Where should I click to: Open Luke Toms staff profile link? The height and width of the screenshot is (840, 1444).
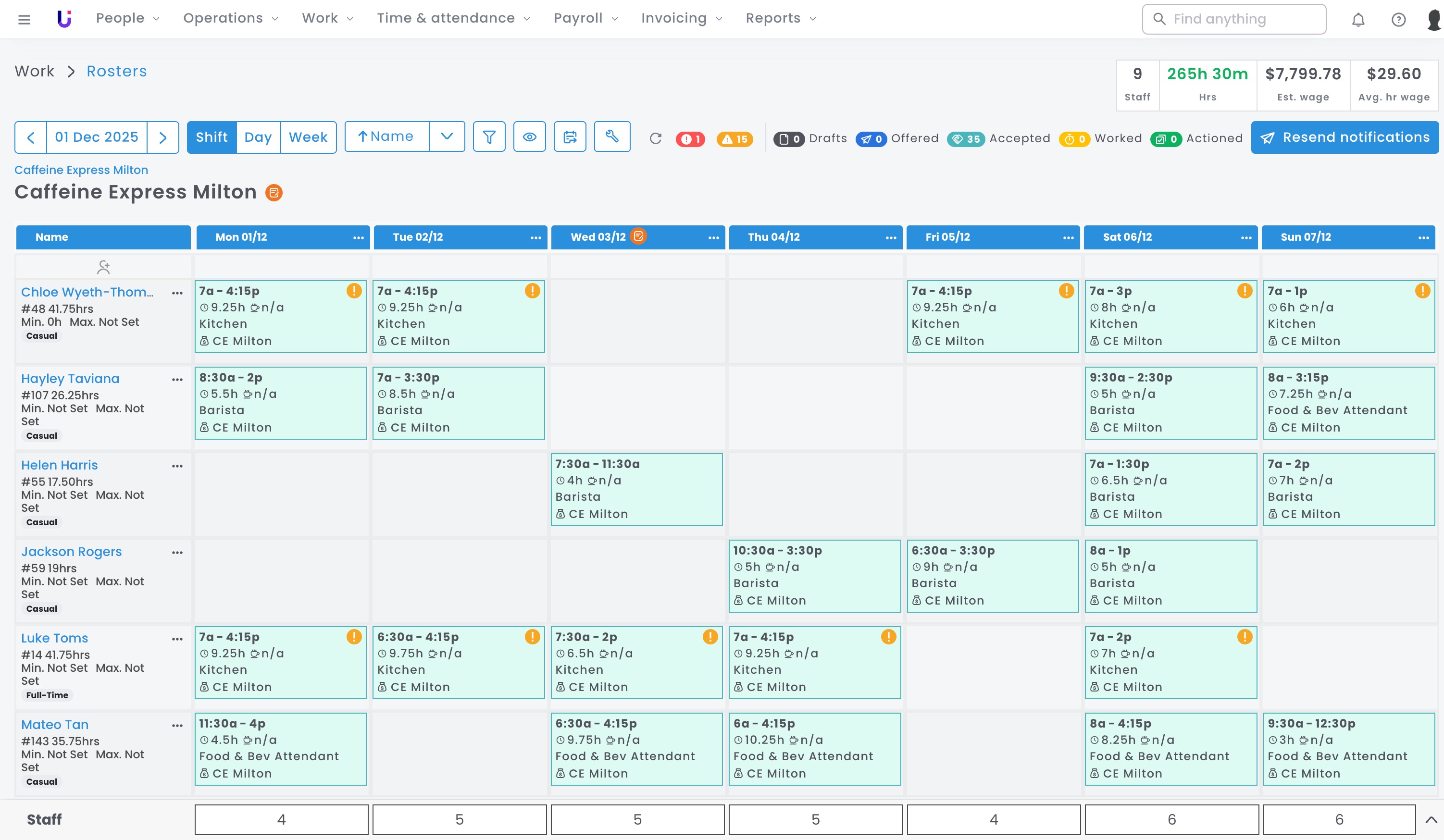54,638
